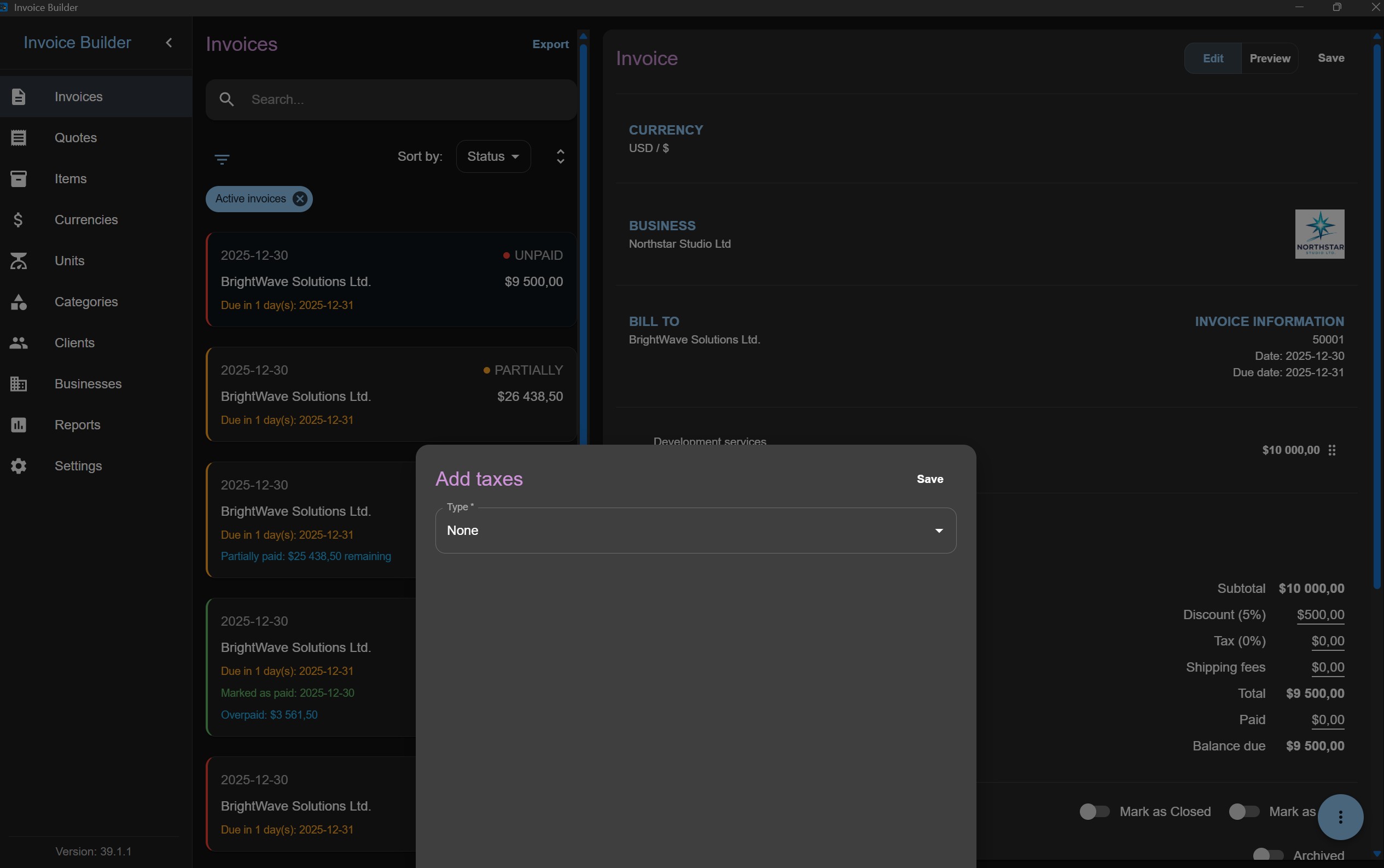This screenshot has height=868, width=1384.
Task: Toggle the sort direction arrows
Action: pyautogui.click(x=561, y=156)
